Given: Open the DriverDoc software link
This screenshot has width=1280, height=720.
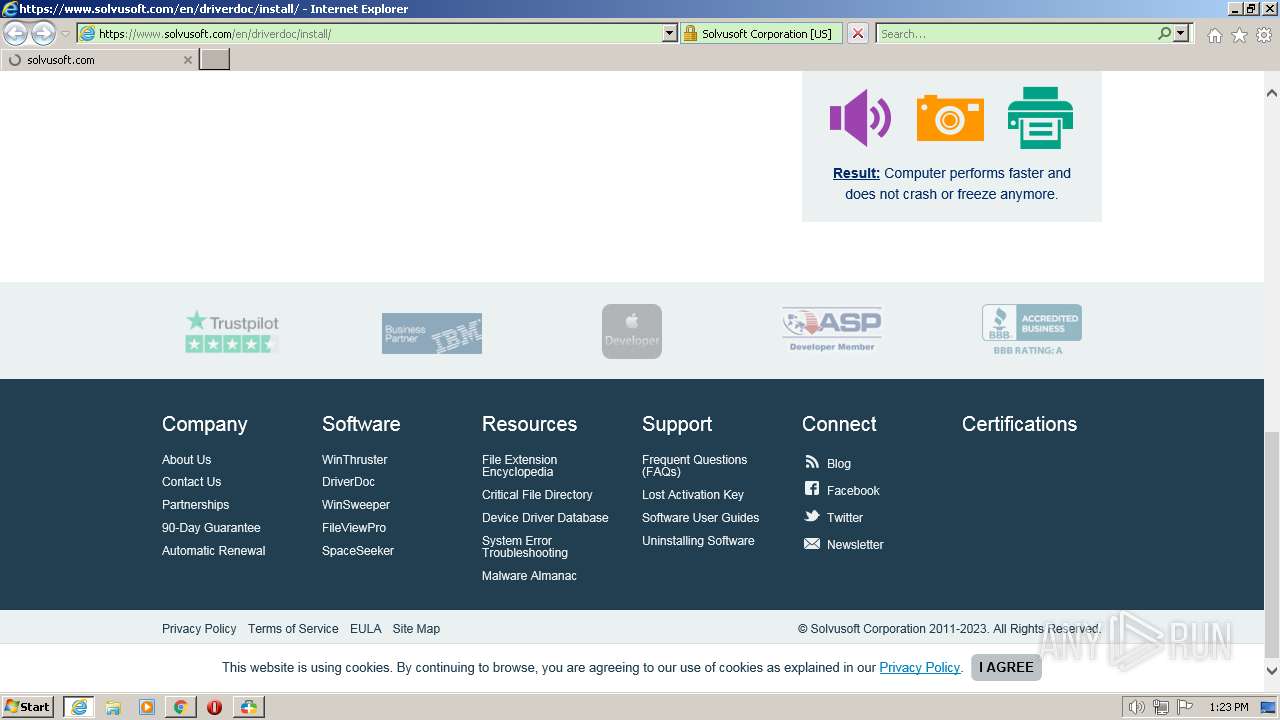Looking at the screenshot, I should [349, 482].
